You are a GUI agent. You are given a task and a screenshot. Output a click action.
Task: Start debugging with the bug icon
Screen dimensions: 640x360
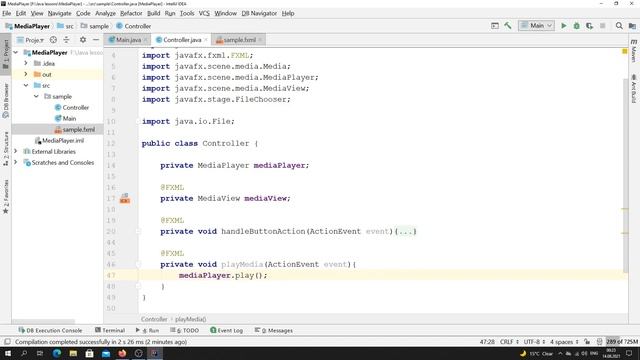click(576, 26)
